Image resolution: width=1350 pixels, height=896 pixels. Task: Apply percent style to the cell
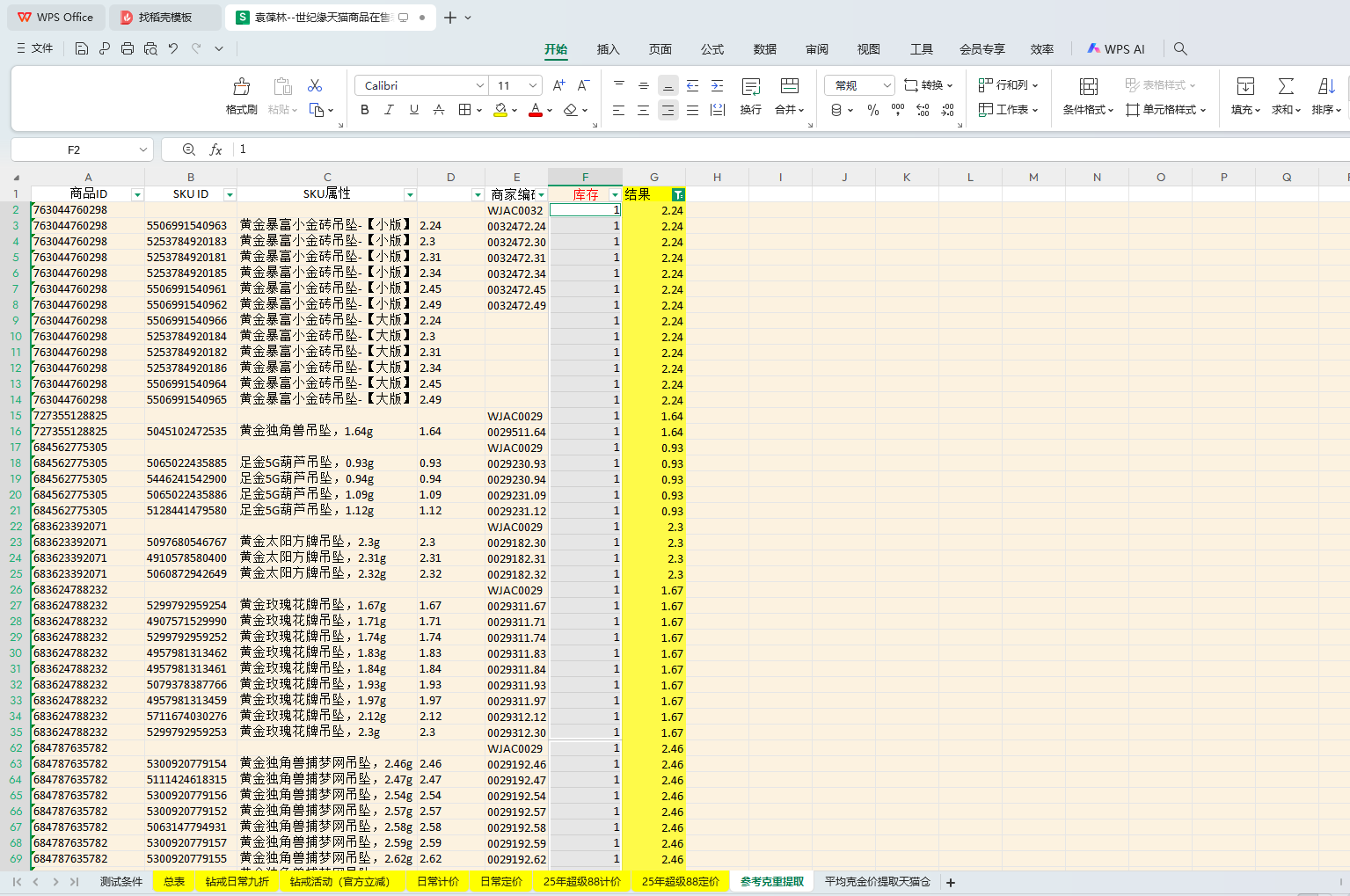pos(872,110)
